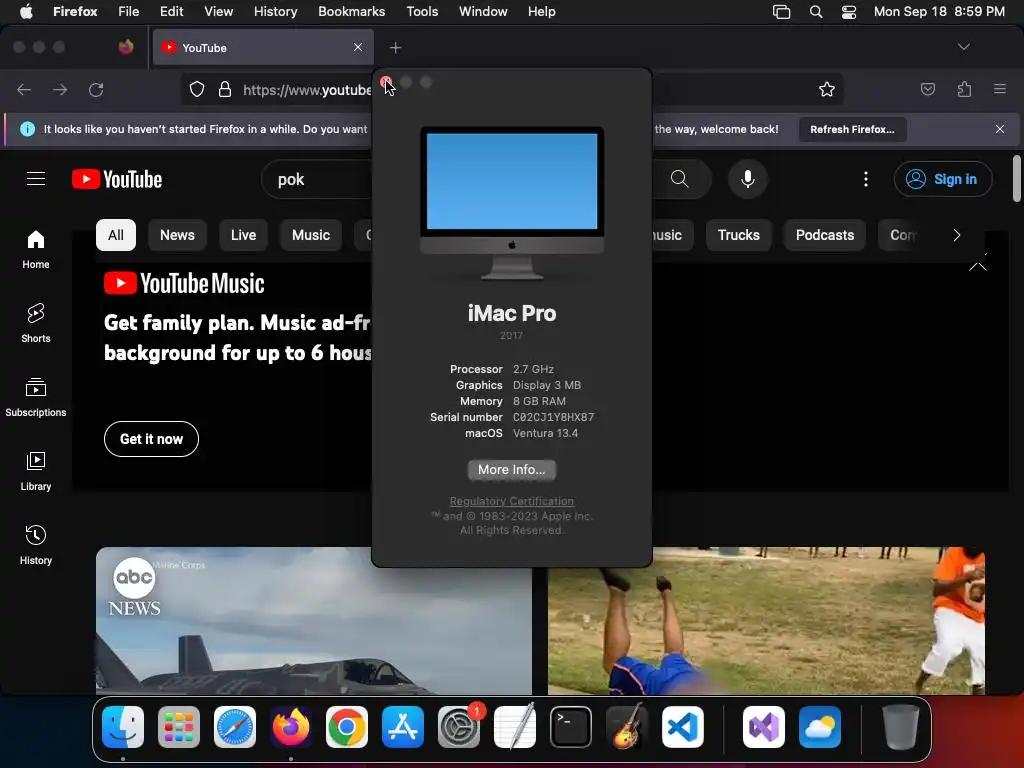Open the football field video thumbnail

[767, 620]
